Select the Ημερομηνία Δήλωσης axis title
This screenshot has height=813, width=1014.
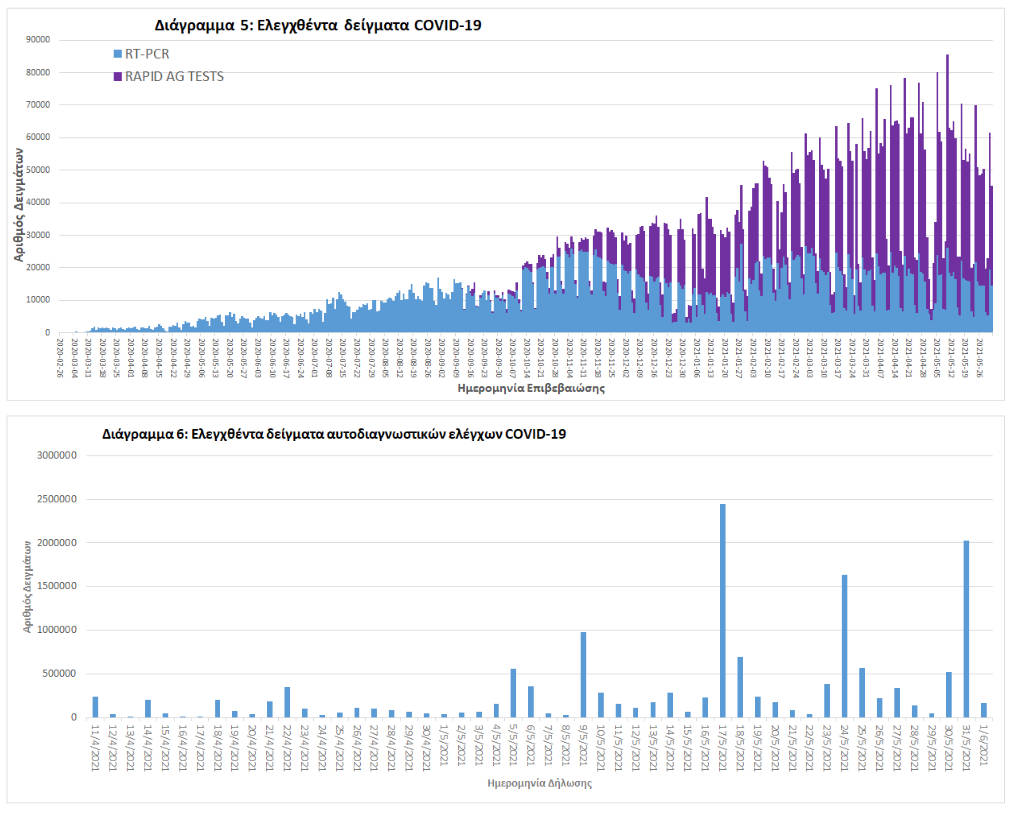(x=539, y=783)
